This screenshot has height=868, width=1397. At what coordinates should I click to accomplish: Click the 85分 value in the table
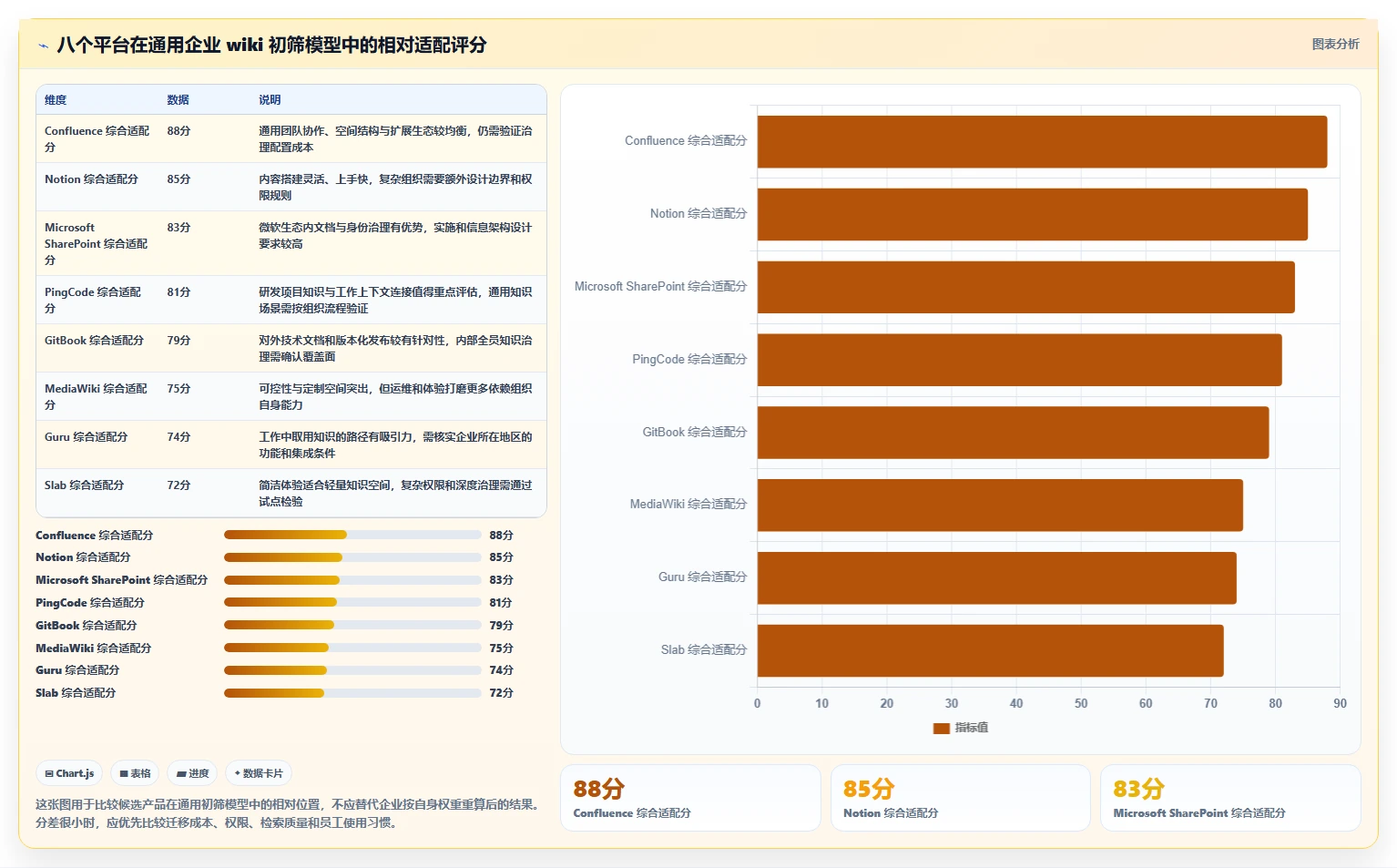(178, 179)
